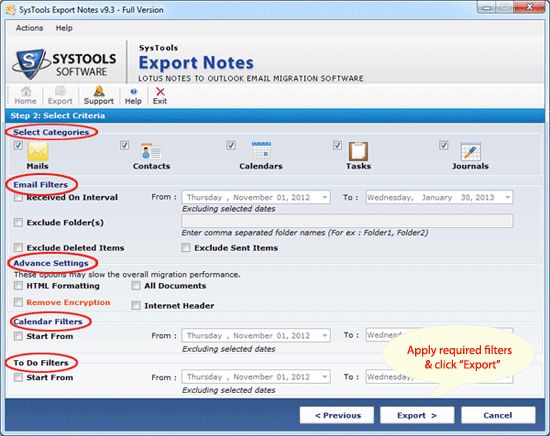
Task: Open Email Filters To date dropdown
Action: [x=508, y=197]
